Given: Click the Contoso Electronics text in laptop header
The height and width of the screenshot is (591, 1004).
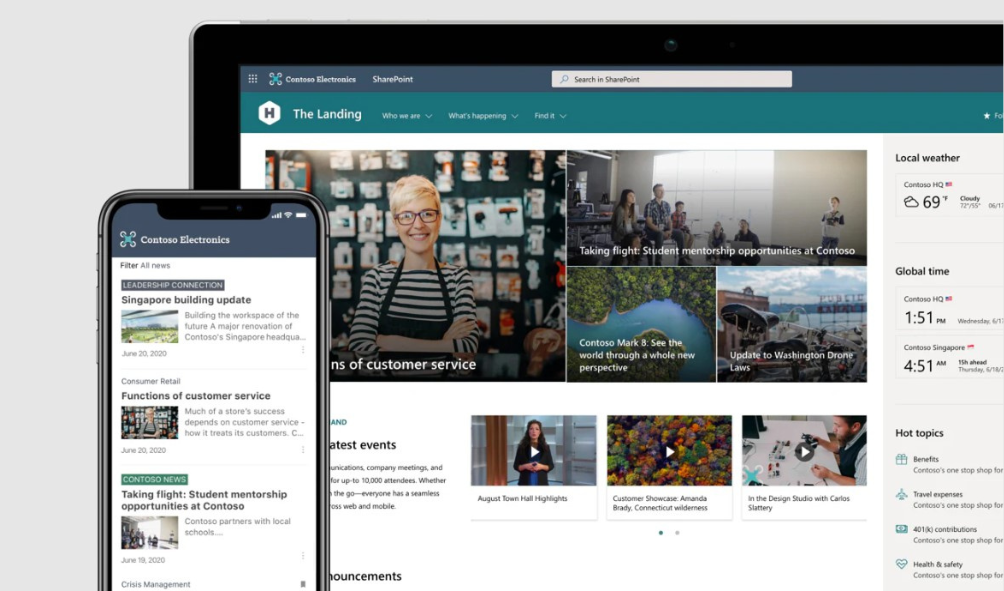Looking at the screenshot, I should tap(321, 79).
